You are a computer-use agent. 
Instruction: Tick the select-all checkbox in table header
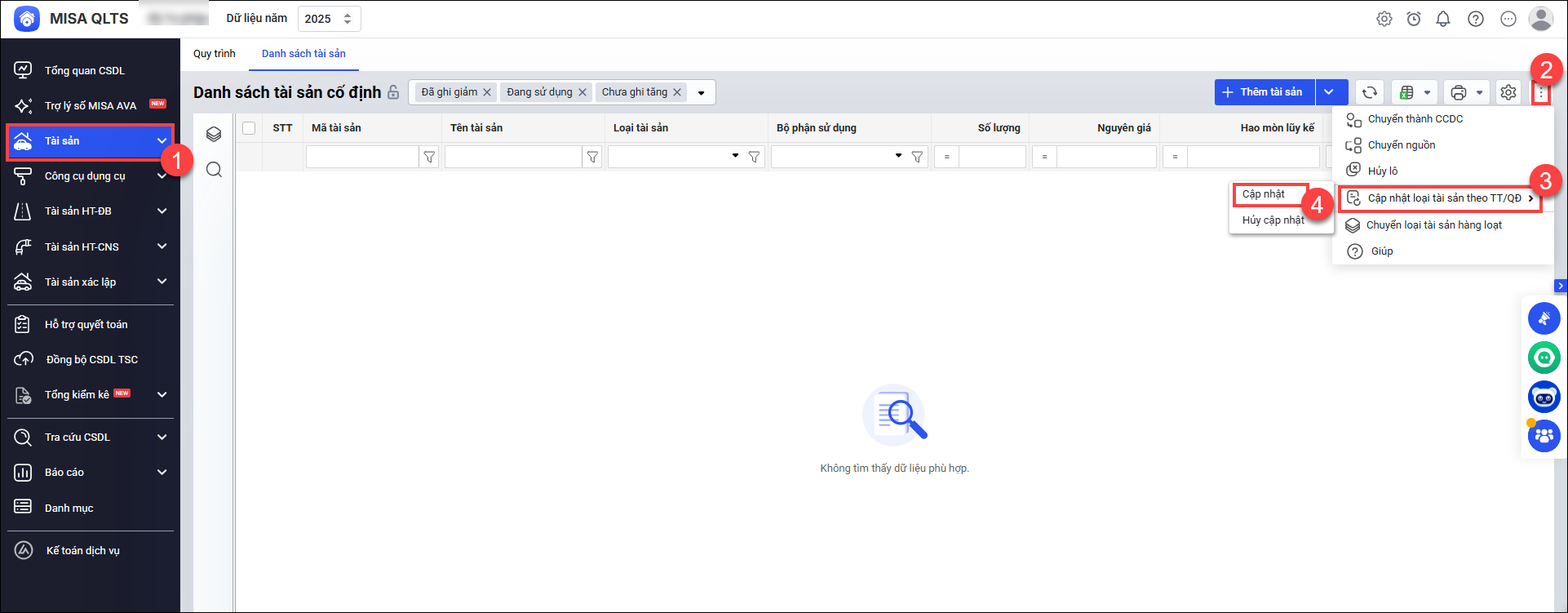coord(249,128)
